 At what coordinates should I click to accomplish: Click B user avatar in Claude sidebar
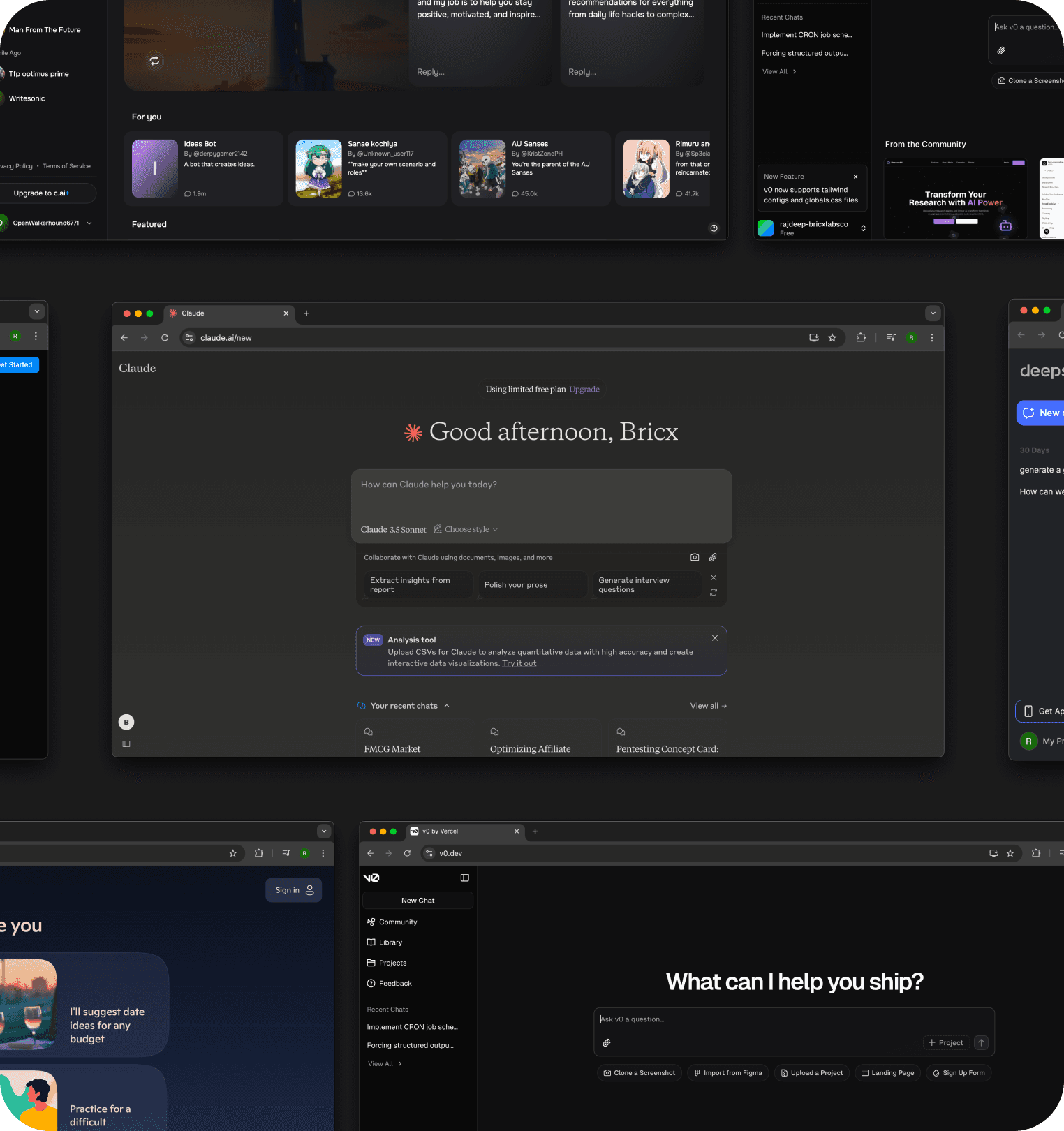click(126, 722)
